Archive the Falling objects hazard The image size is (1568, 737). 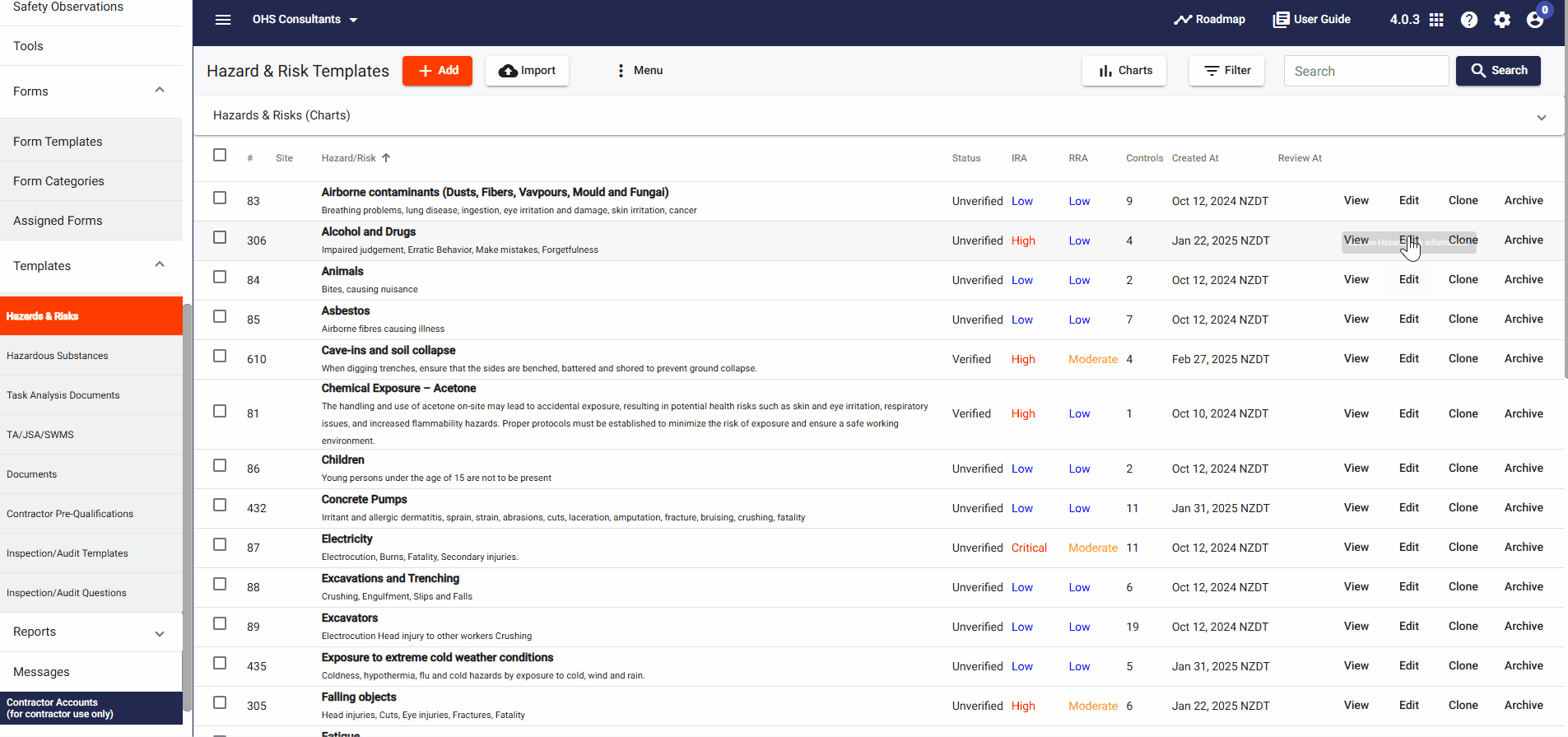click(1524, 705)
